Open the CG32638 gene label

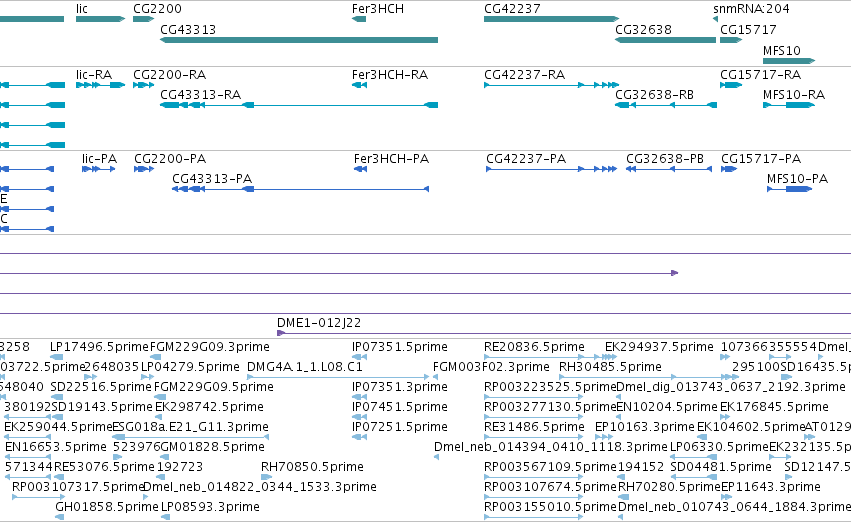tap(643, 29)
